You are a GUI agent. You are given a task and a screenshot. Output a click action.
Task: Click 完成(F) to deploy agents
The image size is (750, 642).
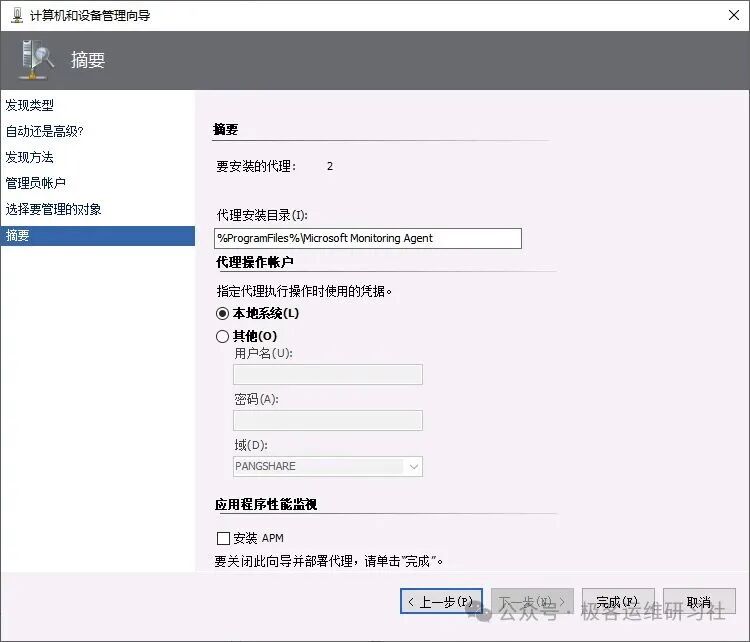(618, 601)
